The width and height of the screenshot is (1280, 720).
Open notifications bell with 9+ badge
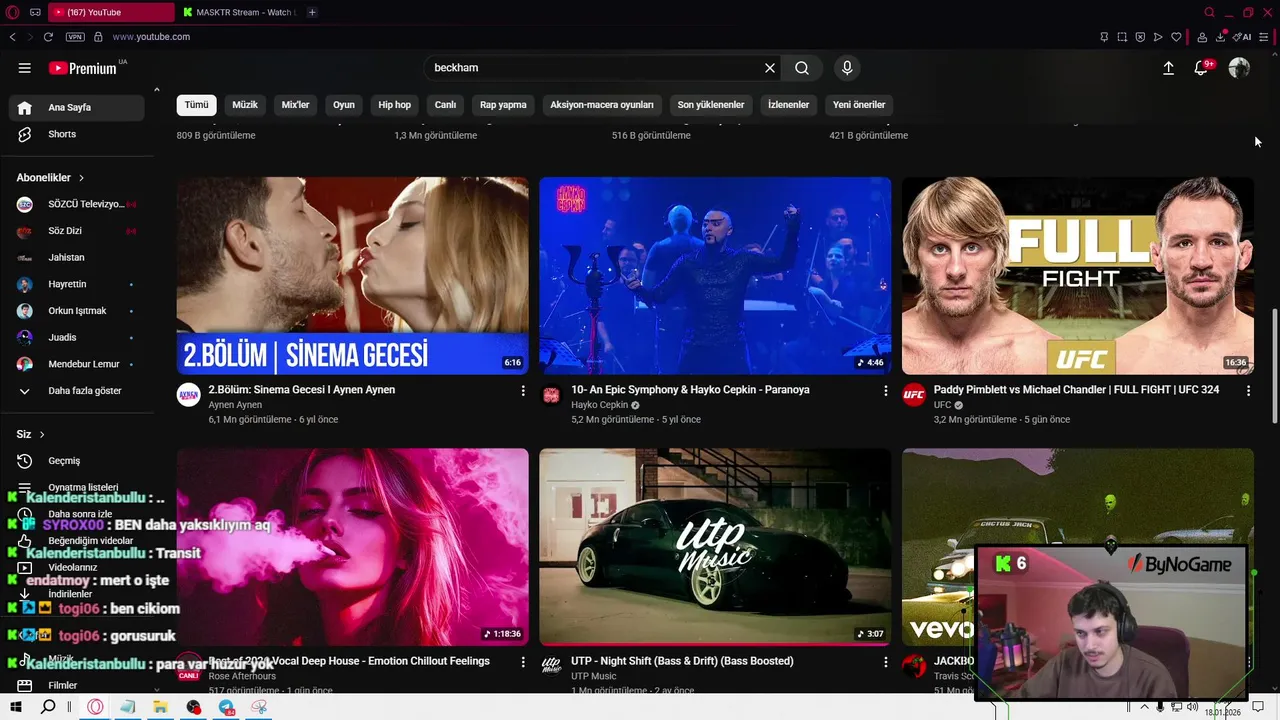[1203, 67]
